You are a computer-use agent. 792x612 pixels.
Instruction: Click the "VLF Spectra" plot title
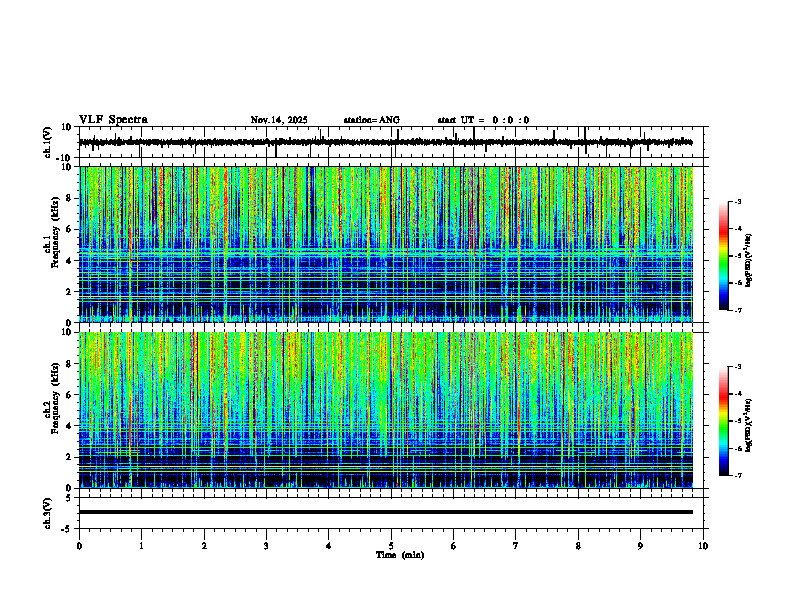pos(113,120)
